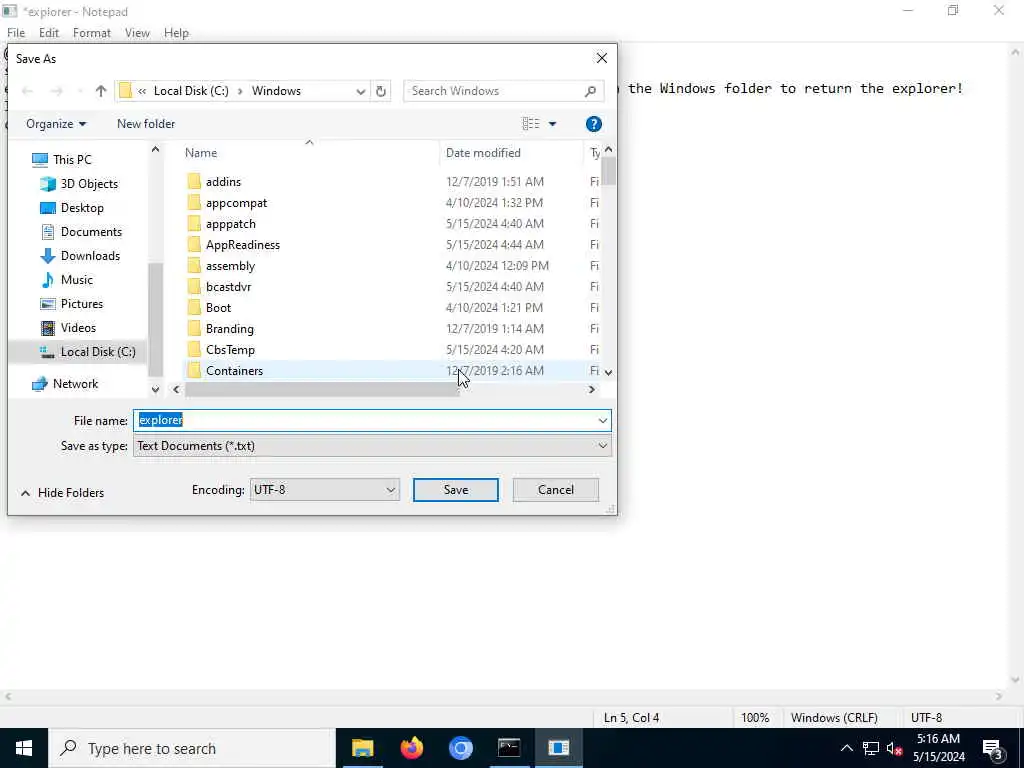
Task: Click the file list horizontal scrollbar
Action: [322, 389]
